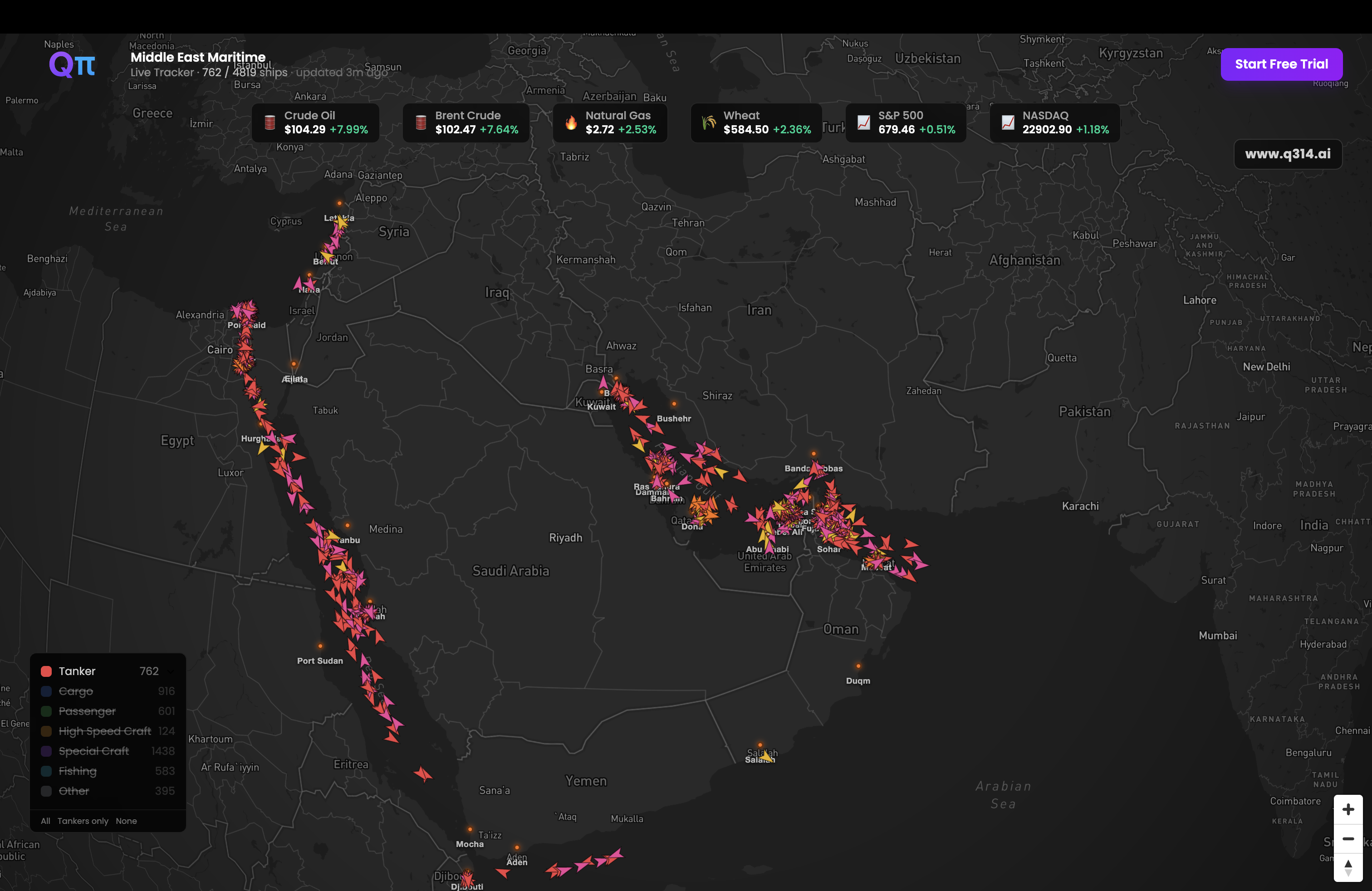Expand the Tanker subtypes chevron
This screenshot has width=1372, height=891.
click(x=171, y=671)
